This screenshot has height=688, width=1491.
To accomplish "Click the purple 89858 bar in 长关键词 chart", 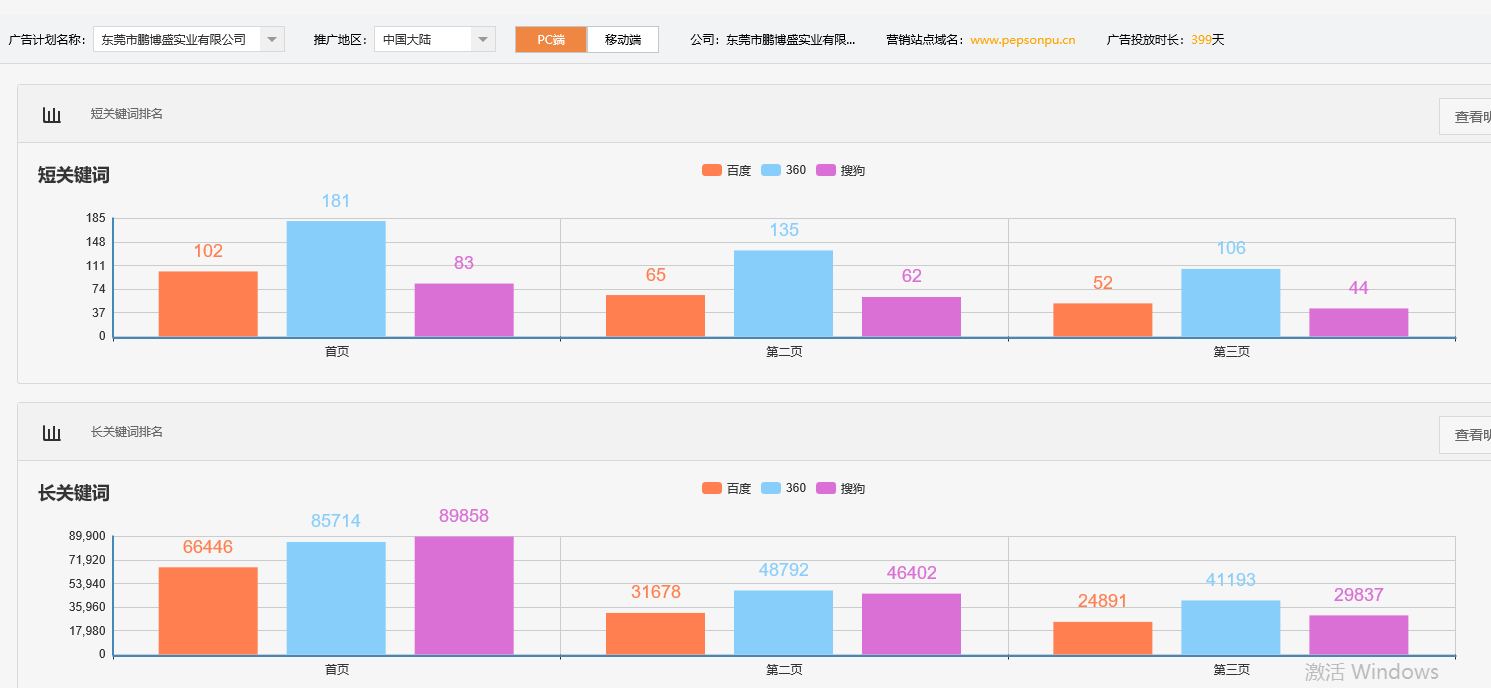I will pyautogui.click(x=463, y=595).
